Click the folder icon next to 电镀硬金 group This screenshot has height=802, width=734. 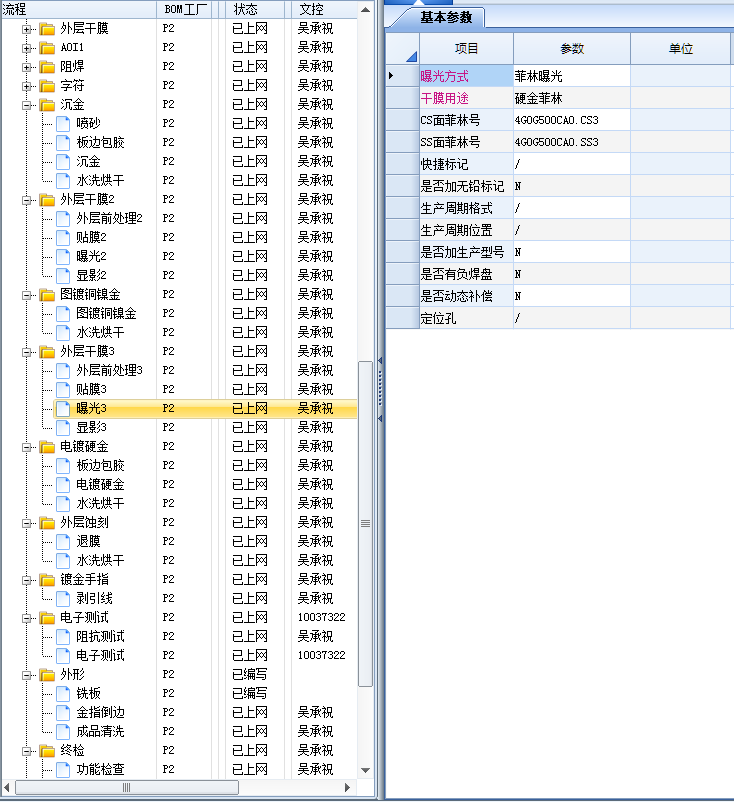(47, 447)
